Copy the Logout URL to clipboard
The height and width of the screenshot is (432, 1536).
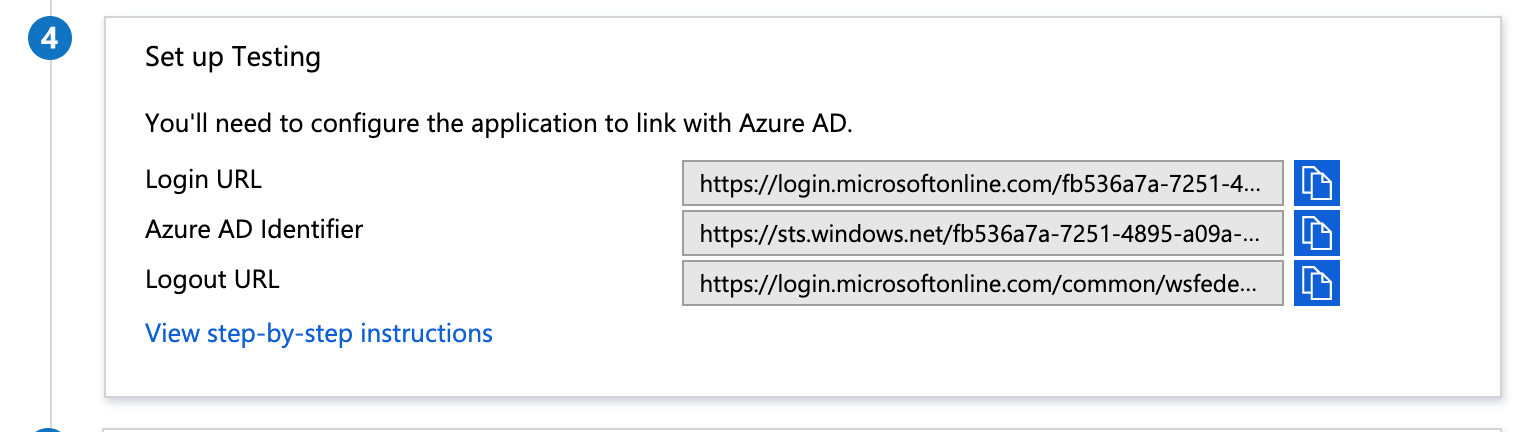(x=1316, y=283)
